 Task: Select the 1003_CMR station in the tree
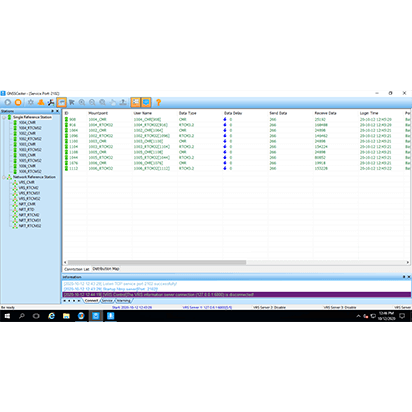click(27, 144)
